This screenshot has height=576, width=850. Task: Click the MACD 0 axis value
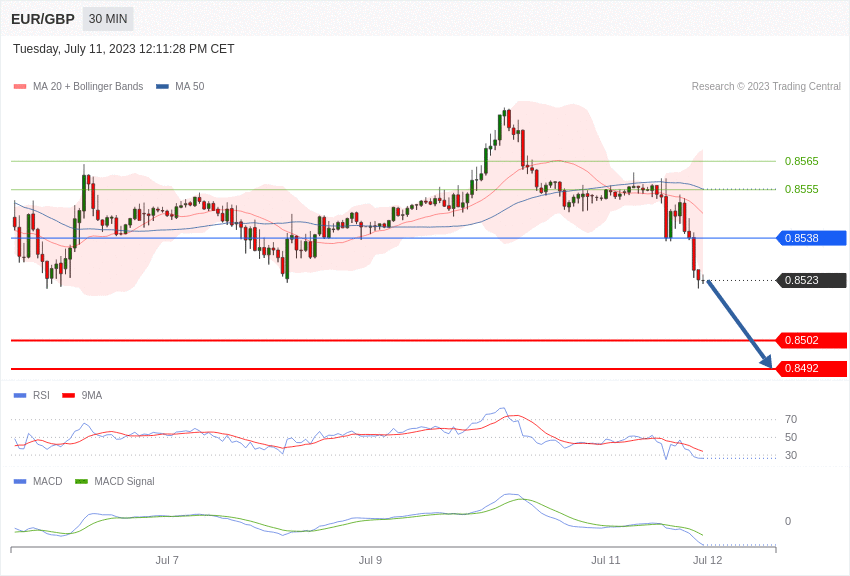(788, 521)
